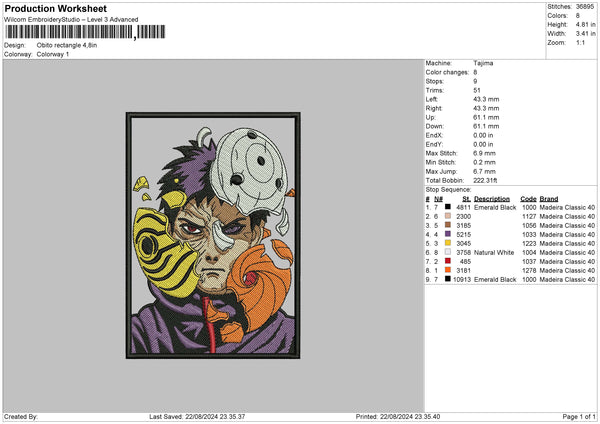Click the Height value '4.81 in'
This screenshot has width=600, height=424.
coord(585,24)
